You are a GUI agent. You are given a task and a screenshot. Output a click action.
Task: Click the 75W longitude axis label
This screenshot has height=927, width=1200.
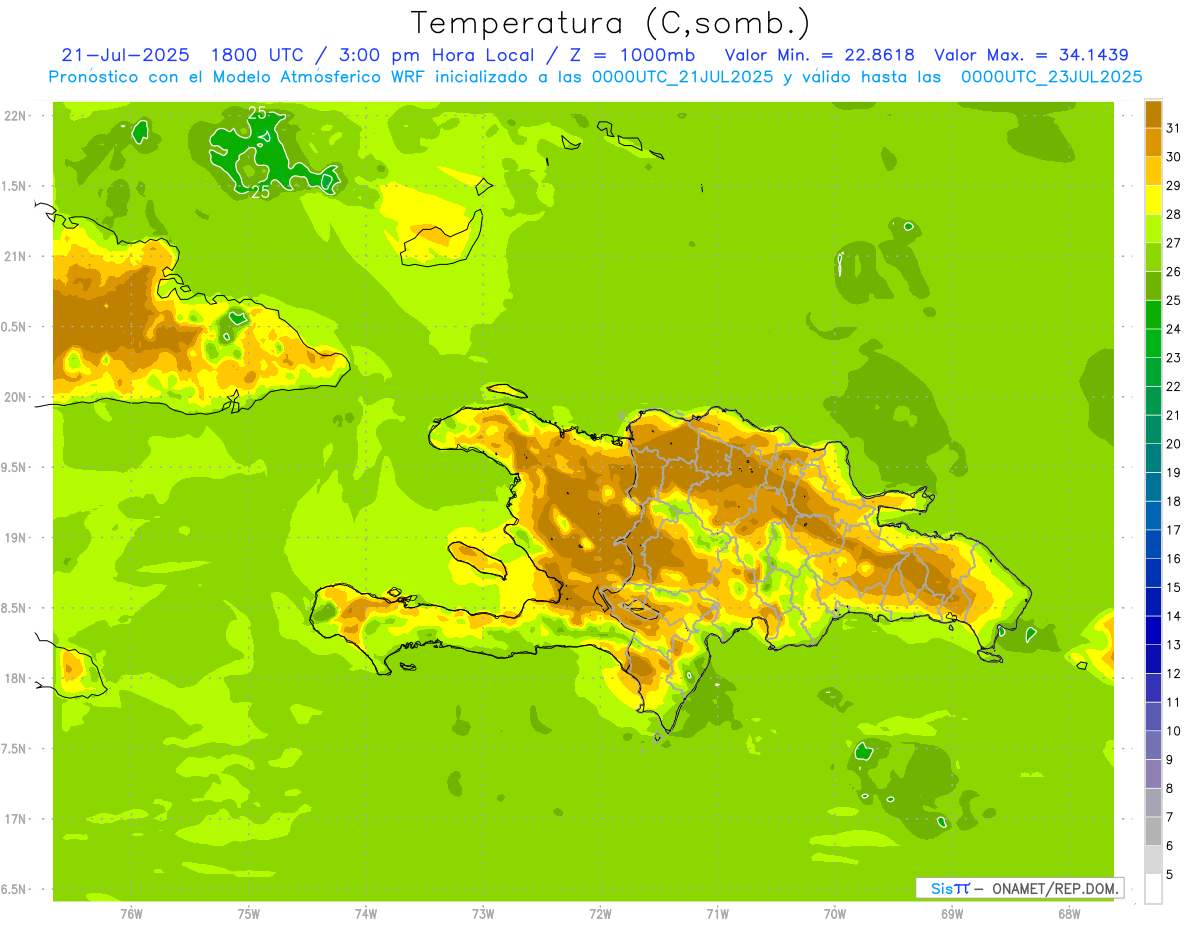point(249,914)
